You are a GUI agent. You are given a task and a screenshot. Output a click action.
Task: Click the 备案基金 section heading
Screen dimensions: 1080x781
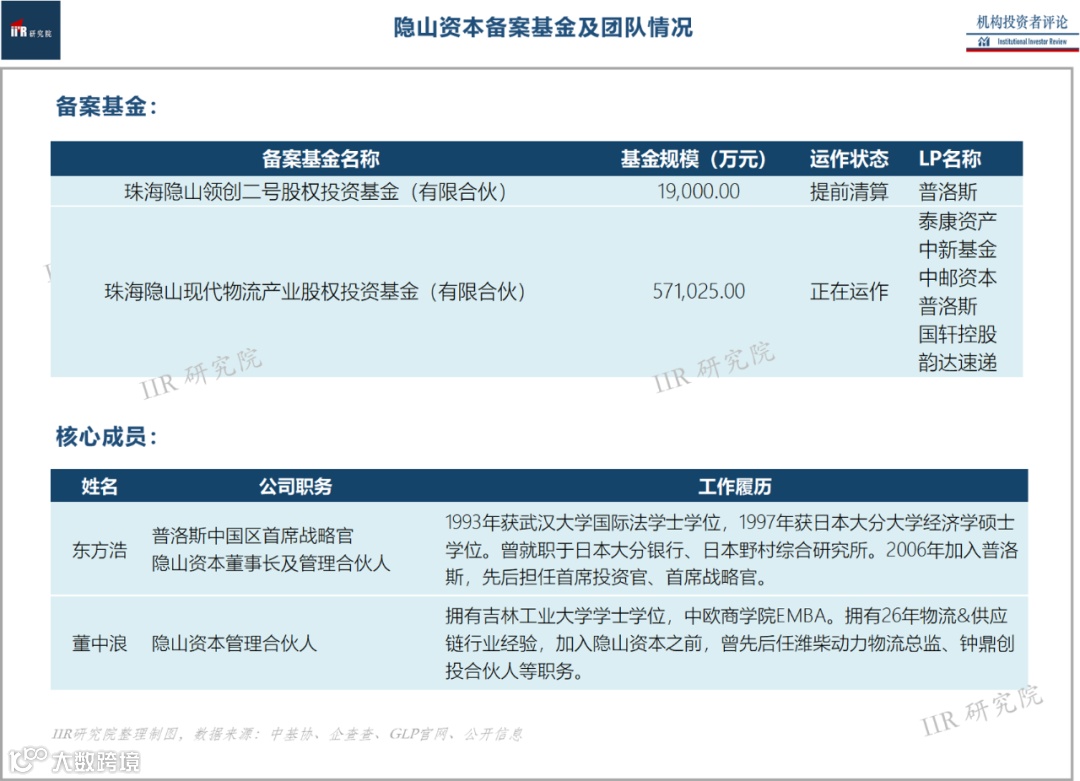(106, 107)
